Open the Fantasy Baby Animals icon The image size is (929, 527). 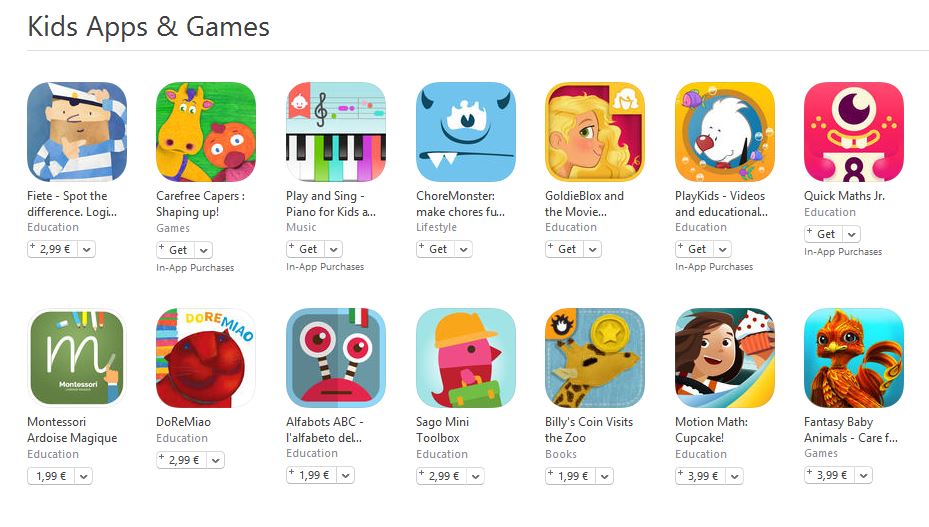(x=854, y=357)
